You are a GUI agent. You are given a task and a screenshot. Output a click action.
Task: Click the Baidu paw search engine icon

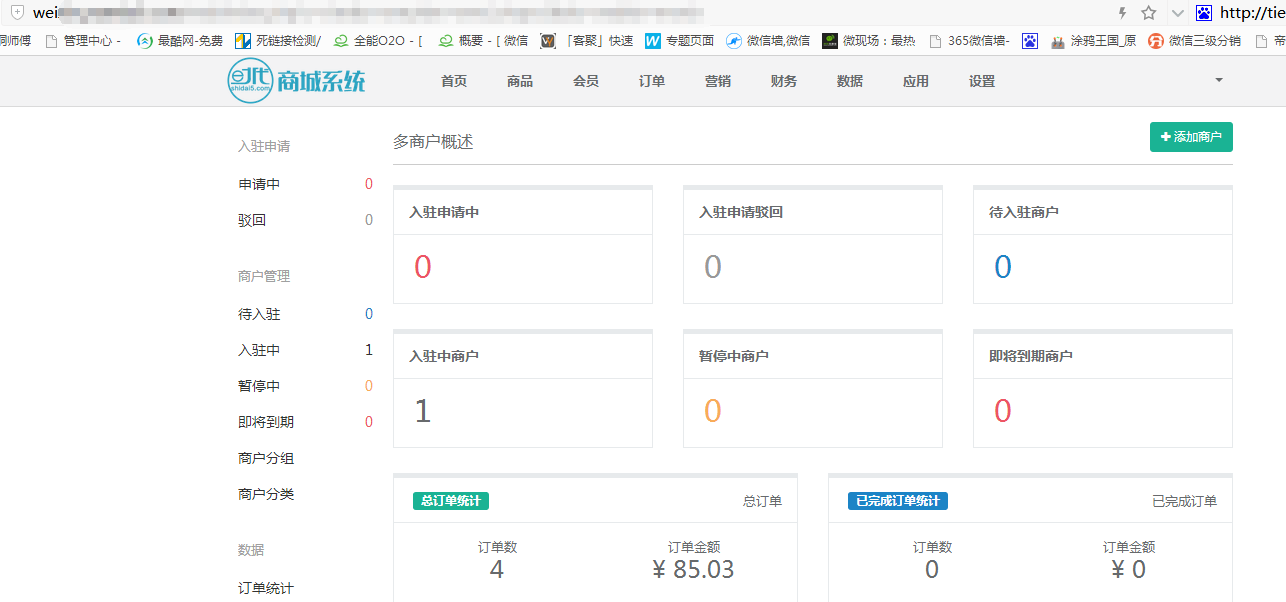point(1204,13)
